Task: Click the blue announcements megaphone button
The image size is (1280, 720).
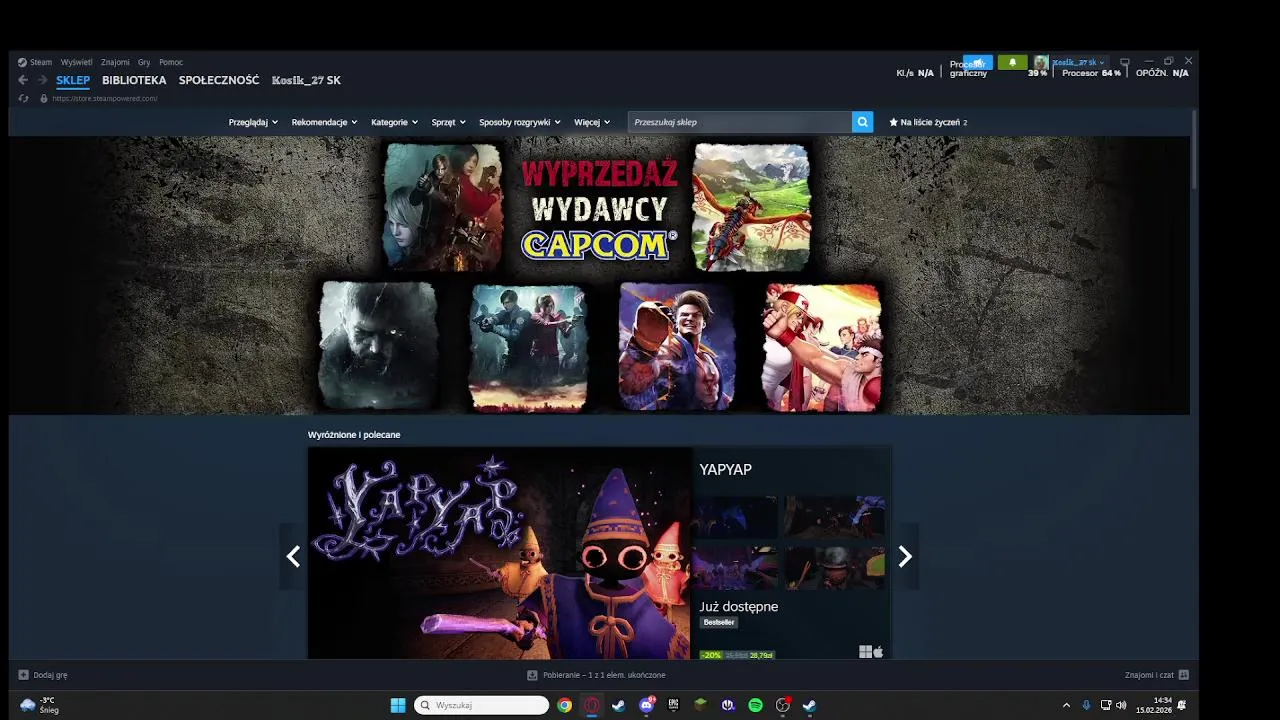Action: point(978,62)
